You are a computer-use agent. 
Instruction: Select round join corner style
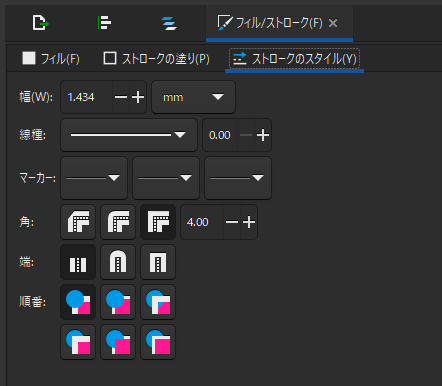118,222
